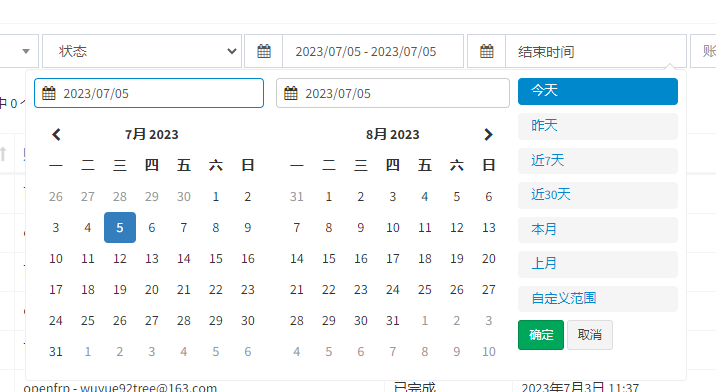Click calendar icon beside 2023/07/05 - 2023/07/05 range
The width and height of the screenshot is (716, 392).
263,51
